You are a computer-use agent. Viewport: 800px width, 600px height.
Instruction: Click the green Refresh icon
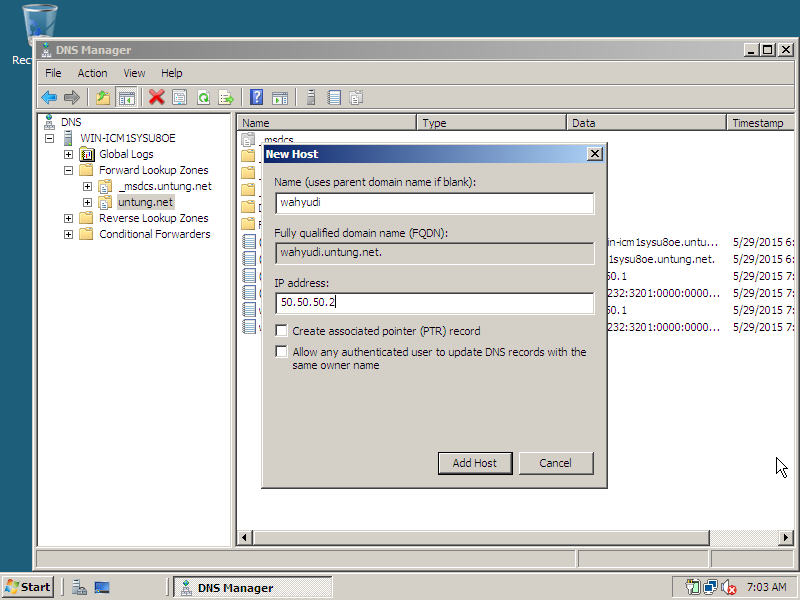(x=203, y=97)
